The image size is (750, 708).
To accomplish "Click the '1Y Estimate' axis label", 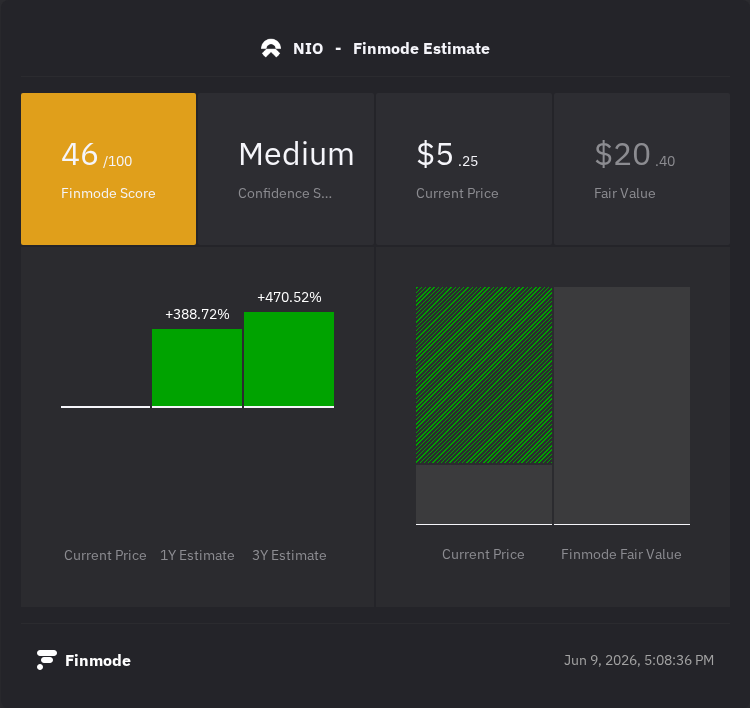I will [197, 555].
